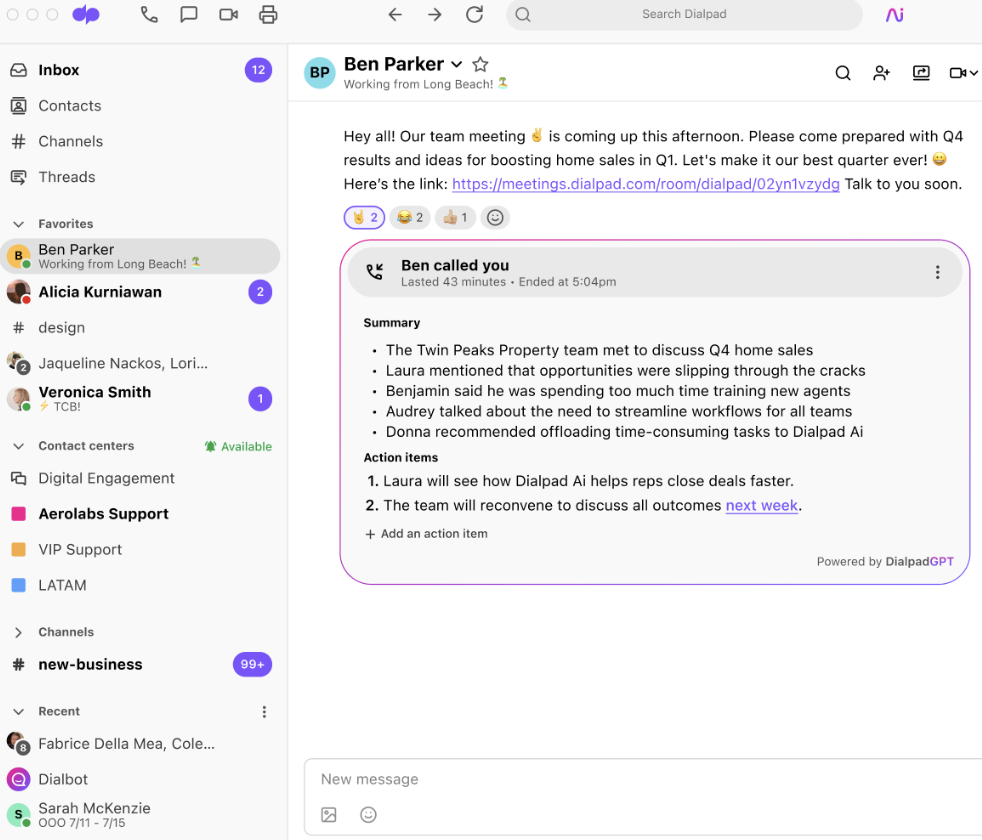Start a video meeting from top toolbar

tap(228, 15)
